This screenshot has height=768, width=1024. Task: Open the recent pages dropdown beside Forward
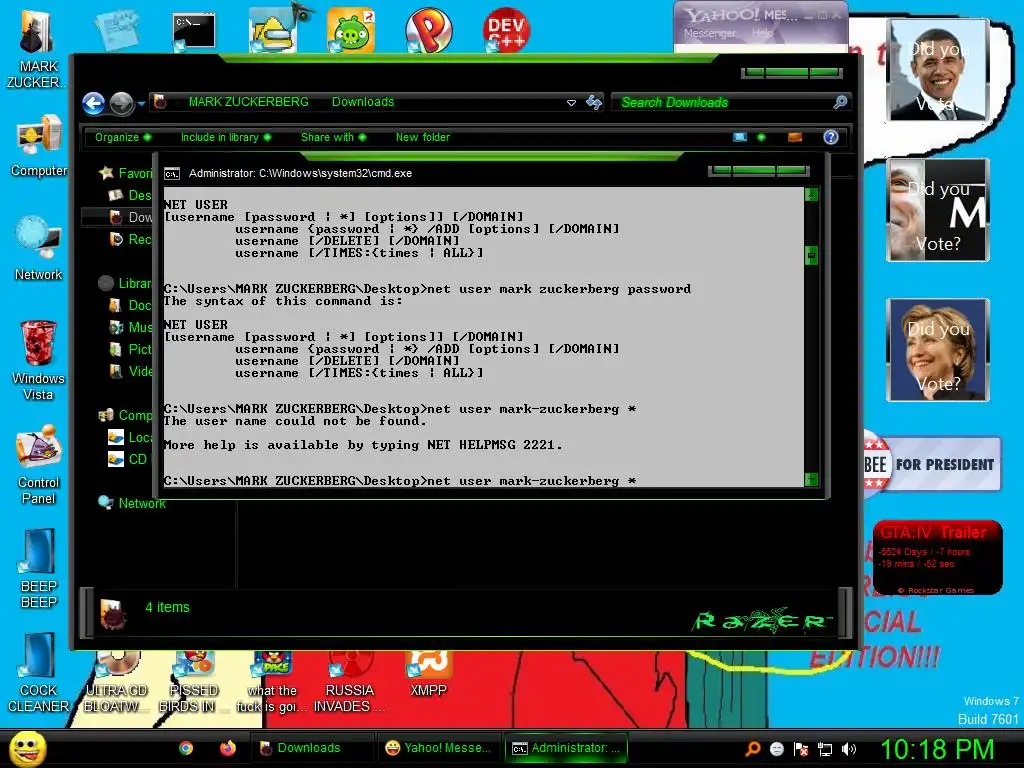(x=141, y=104)
